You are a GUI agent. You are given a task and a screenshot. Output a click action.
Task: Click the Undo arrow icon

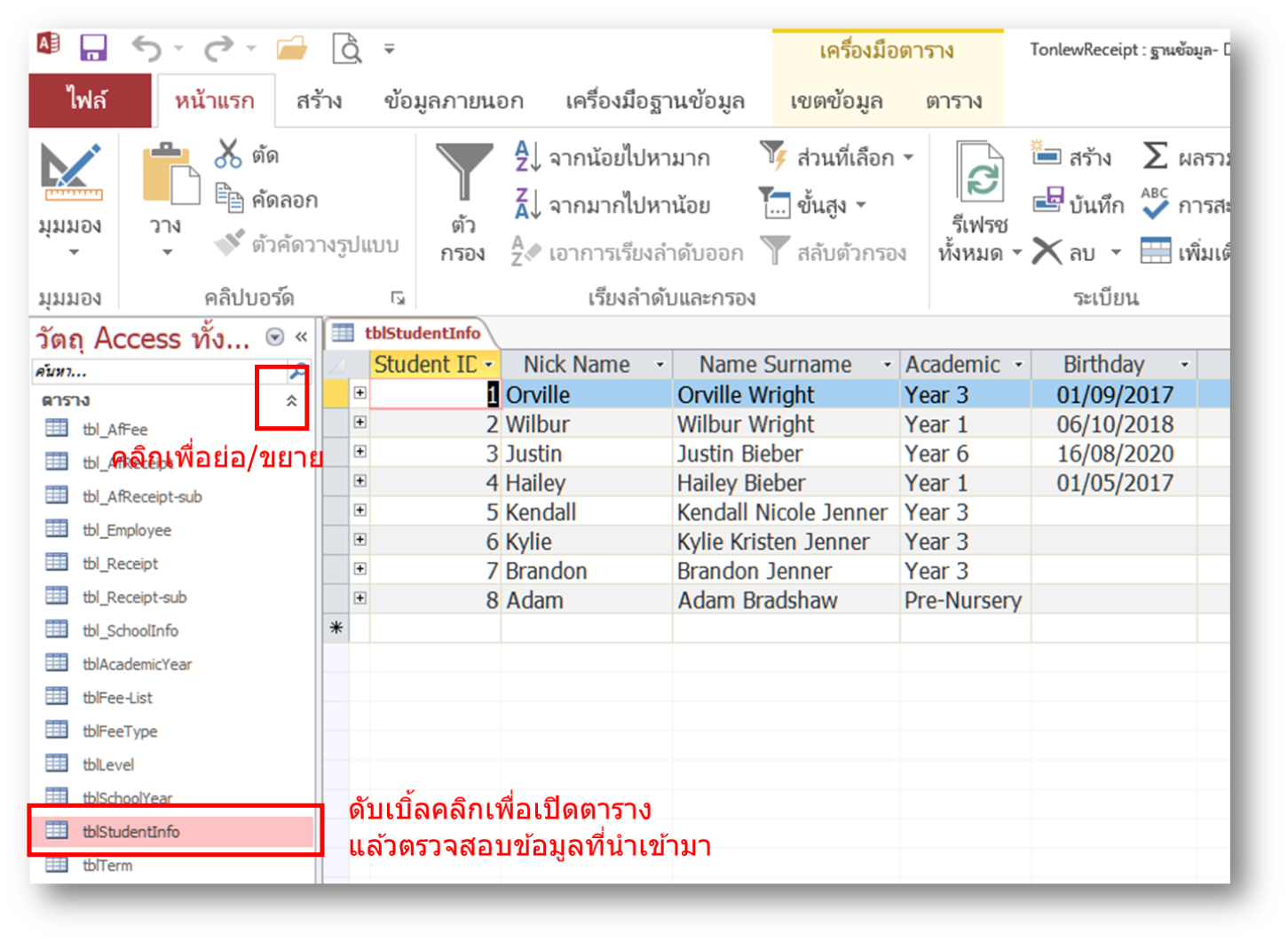(x=146, y=49)
